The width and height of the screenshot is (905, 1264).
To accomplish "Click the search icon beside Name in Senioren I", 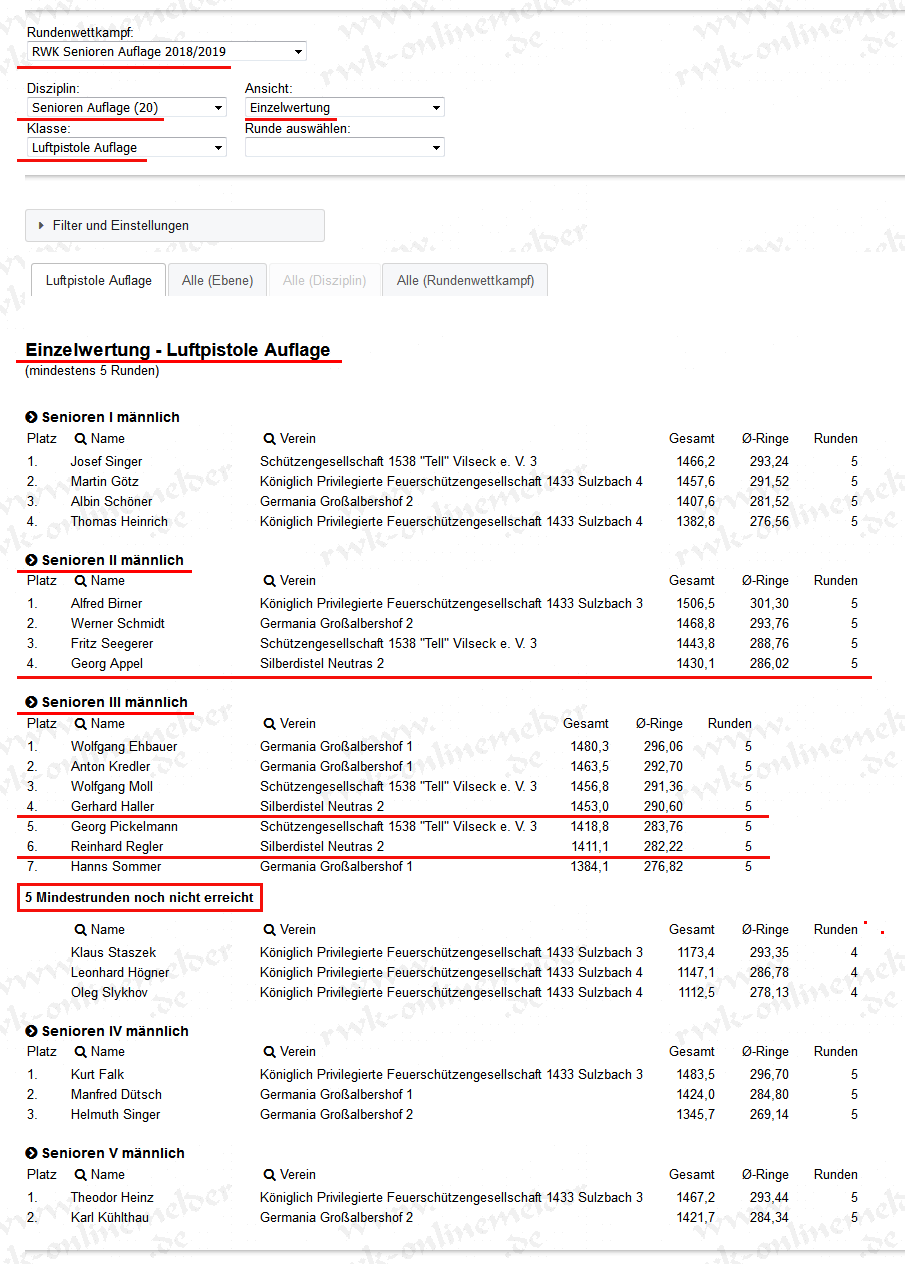I will pyautogui.click(x=81, y=439).
